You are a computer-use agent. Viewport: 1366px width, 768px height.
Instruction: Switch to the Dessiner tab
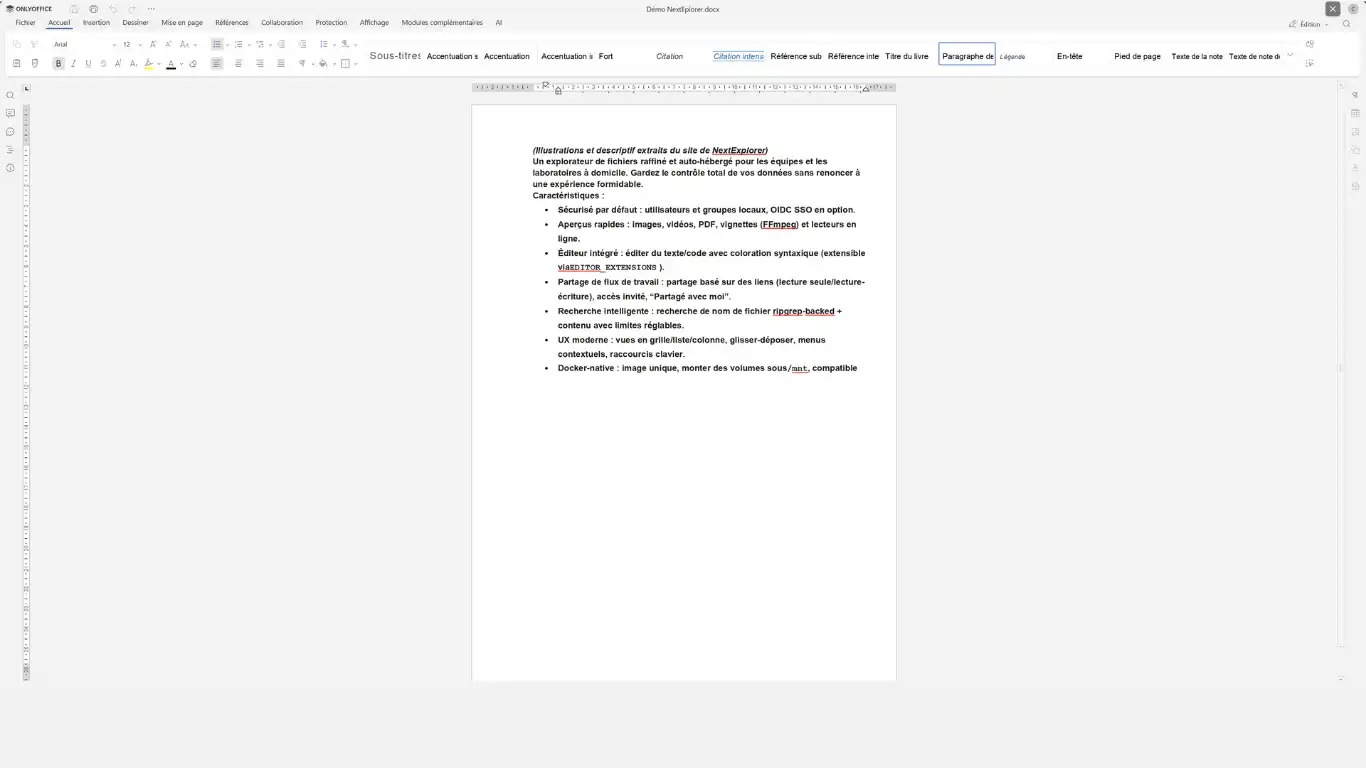pyautogui.click(x=136, y=22)
